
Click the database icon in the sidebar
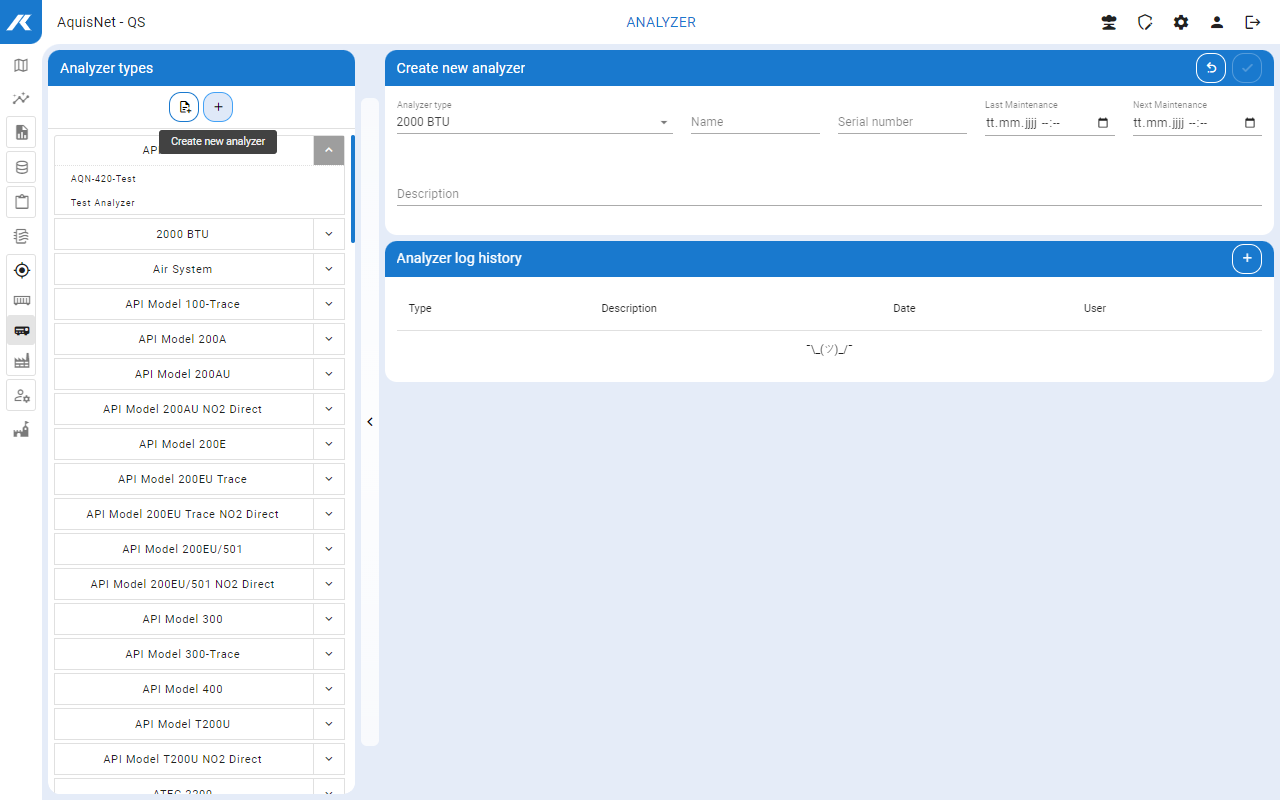click(21, 167)
